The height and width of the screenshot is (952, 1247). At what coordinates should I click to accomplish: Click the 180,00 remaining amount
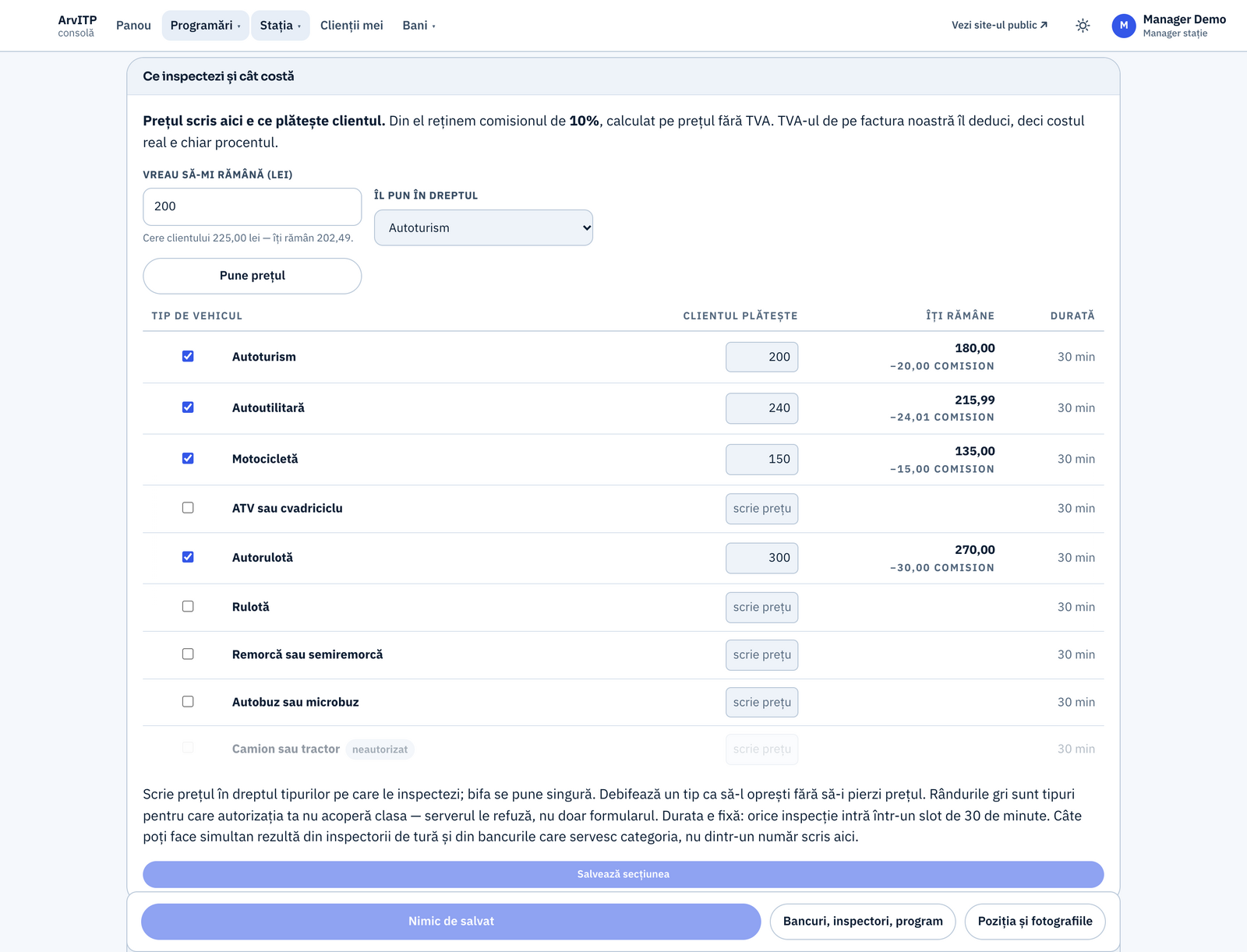[975, 348]
